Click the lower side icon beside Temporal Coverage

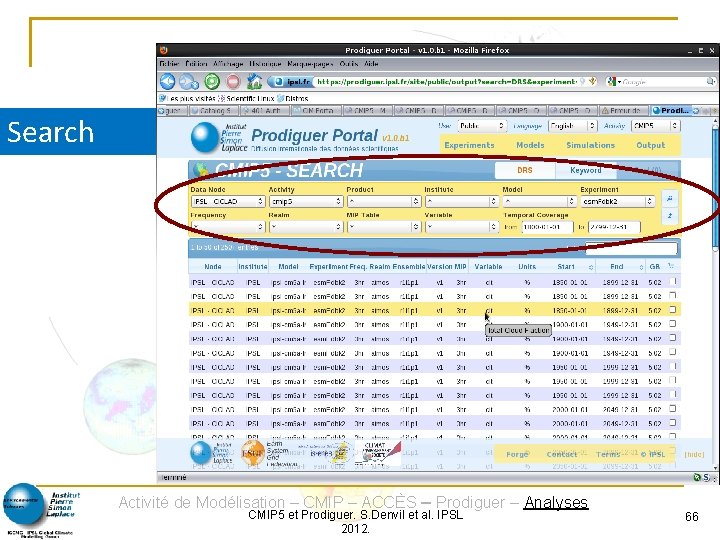(669, 215)
